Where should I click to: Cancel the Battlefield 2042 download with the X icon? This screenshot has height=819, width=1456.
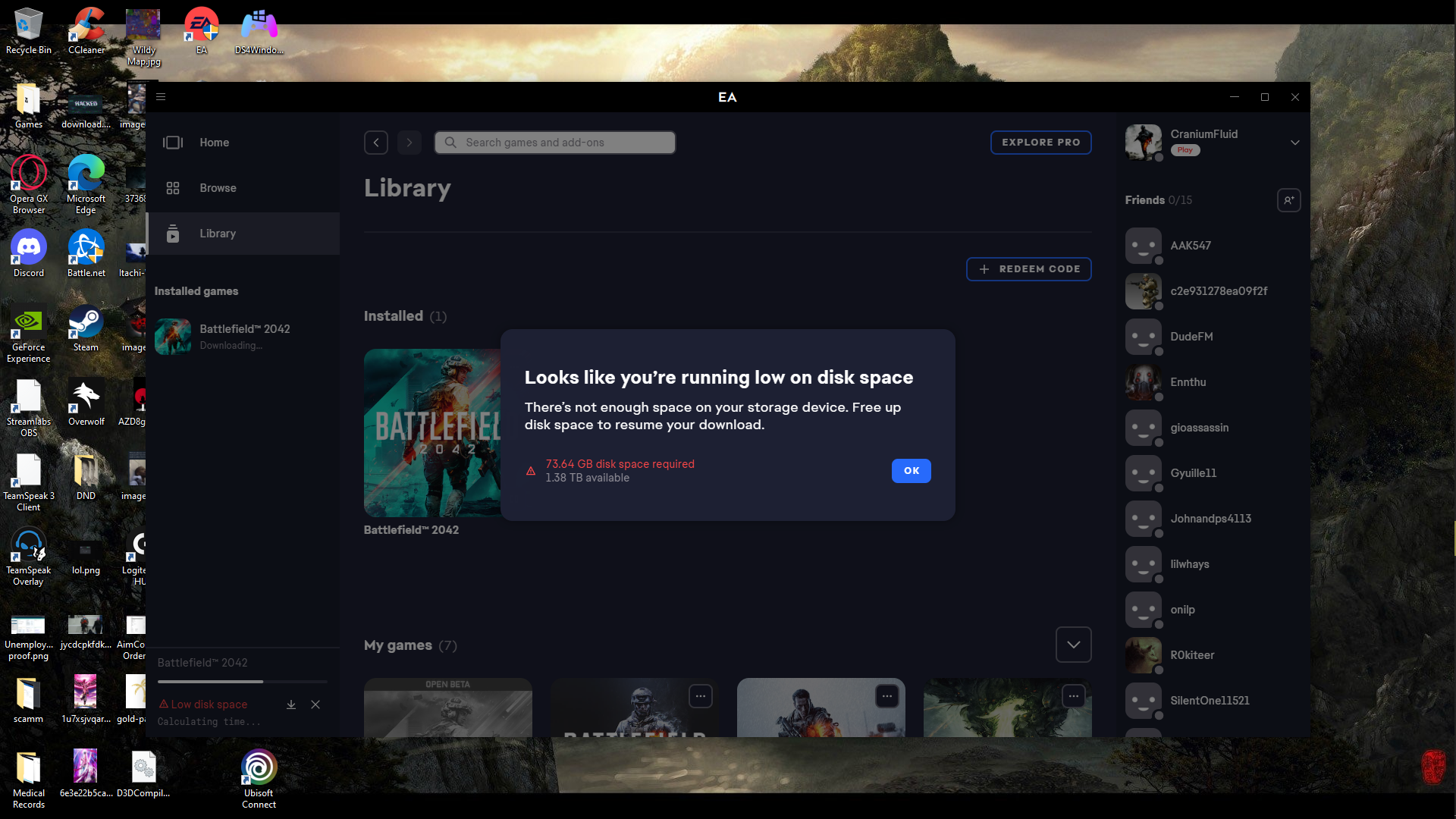pos(315,704)
